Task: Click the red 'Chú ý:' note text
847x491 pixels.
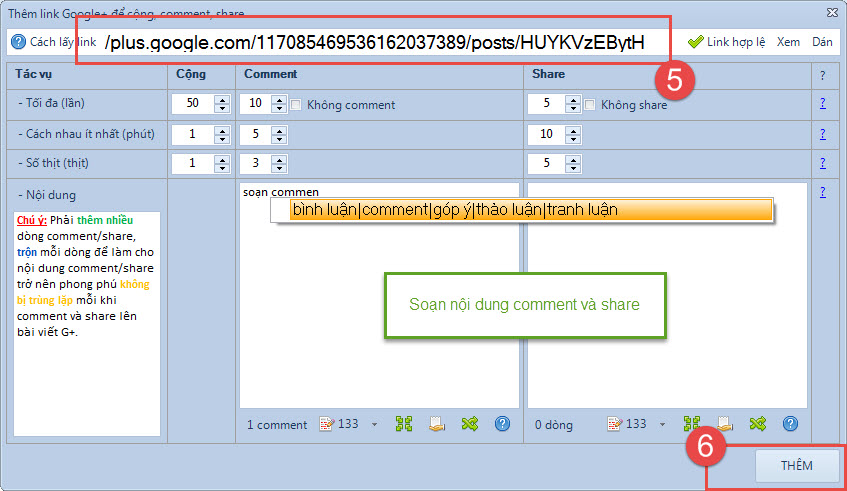Action: [x=32, y=220]
